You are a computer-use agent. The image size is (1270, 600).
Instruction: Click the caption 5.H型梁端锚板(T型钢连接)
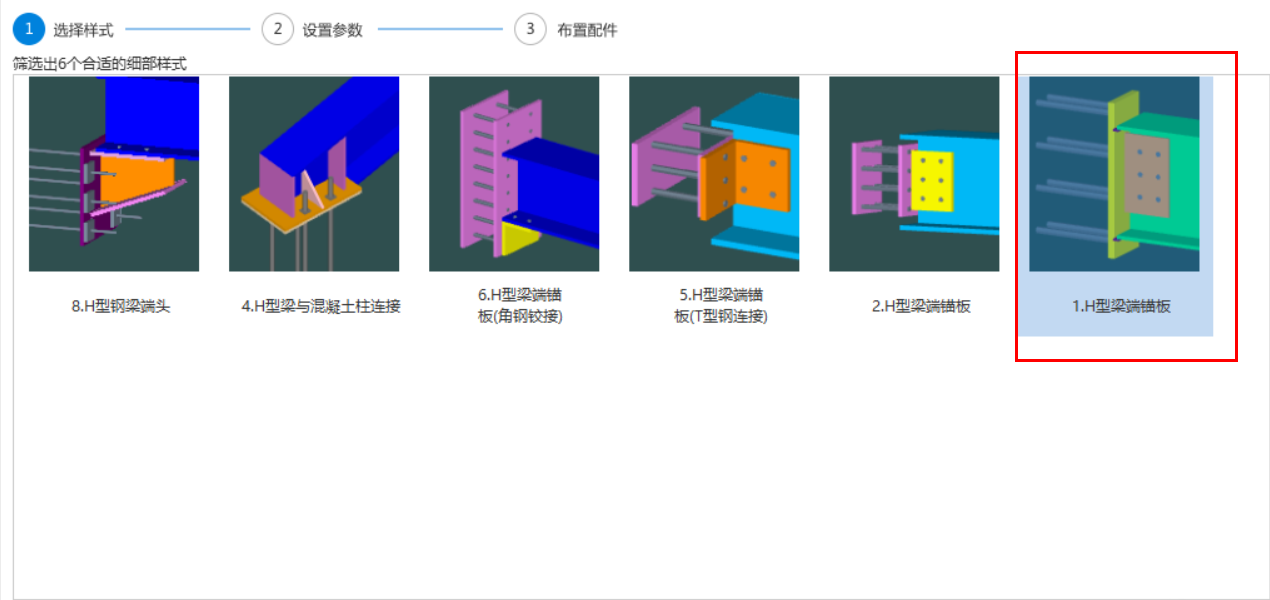pos(721,306)
